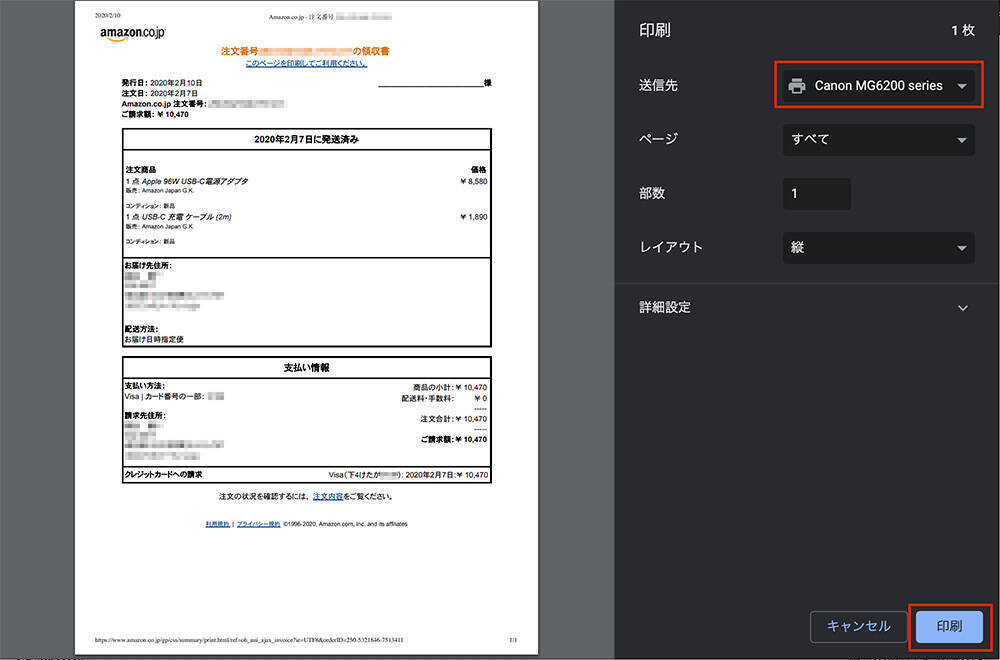Click the amazon.co.jp logo in preview
Viewport: 1000px width, 660px height.
132,32
